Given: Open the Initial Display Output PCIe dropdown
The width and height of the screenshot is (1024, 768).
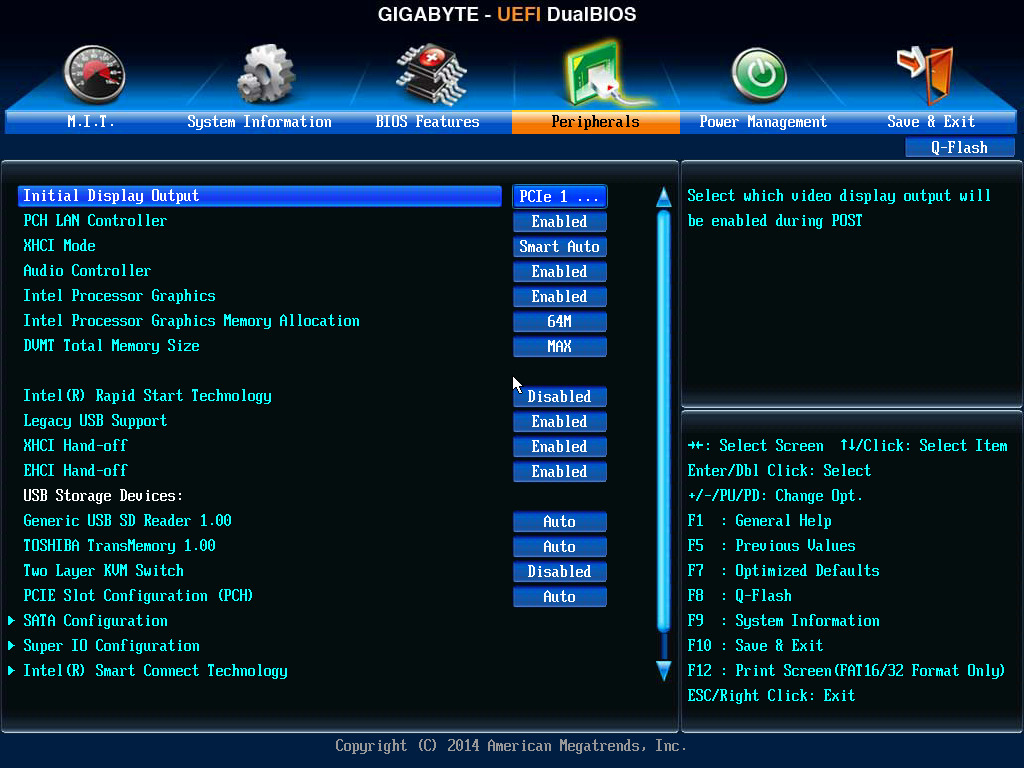Looking at the screenshot, I should 559,197.
